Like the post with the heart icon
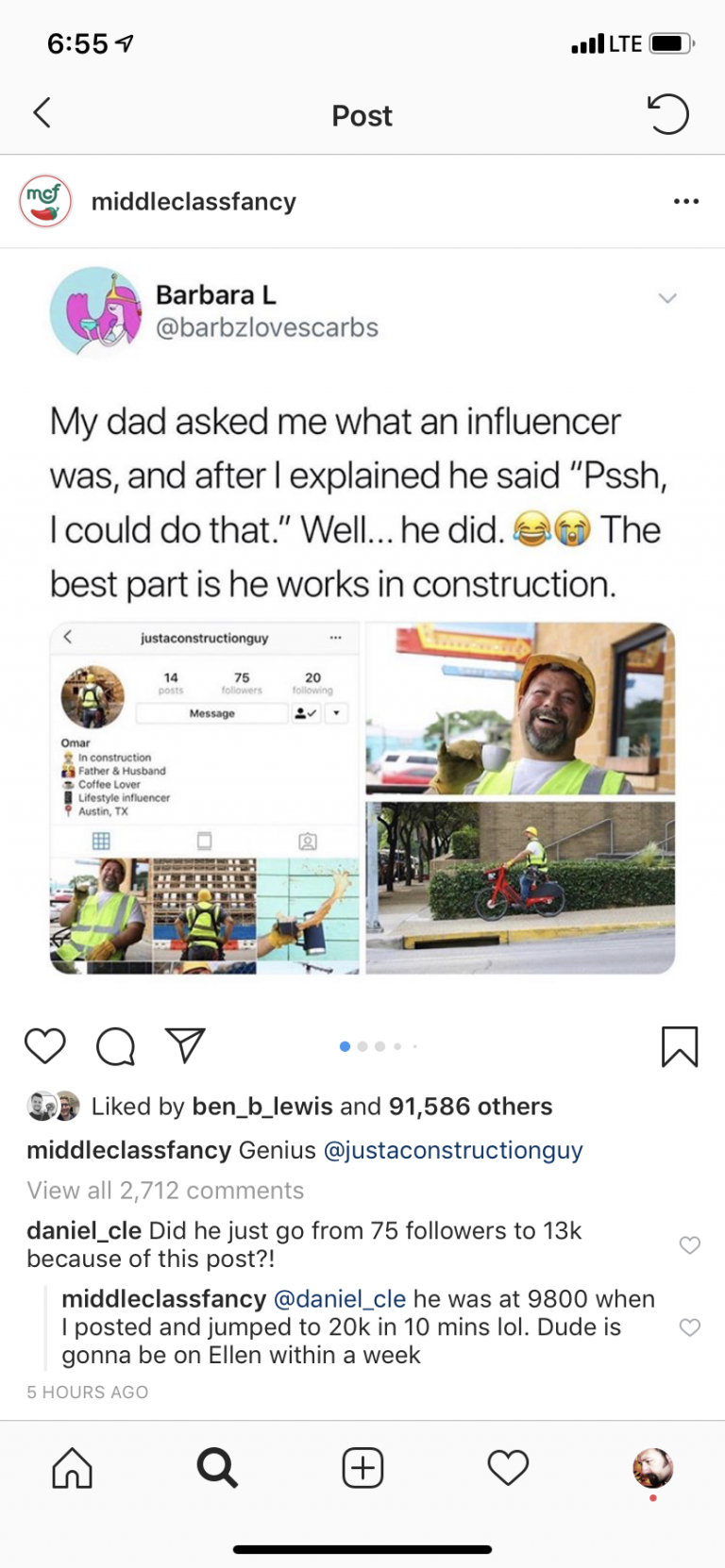Image resolution: width=725 pixels, height=1568 pixels. tap(44, 1046)
